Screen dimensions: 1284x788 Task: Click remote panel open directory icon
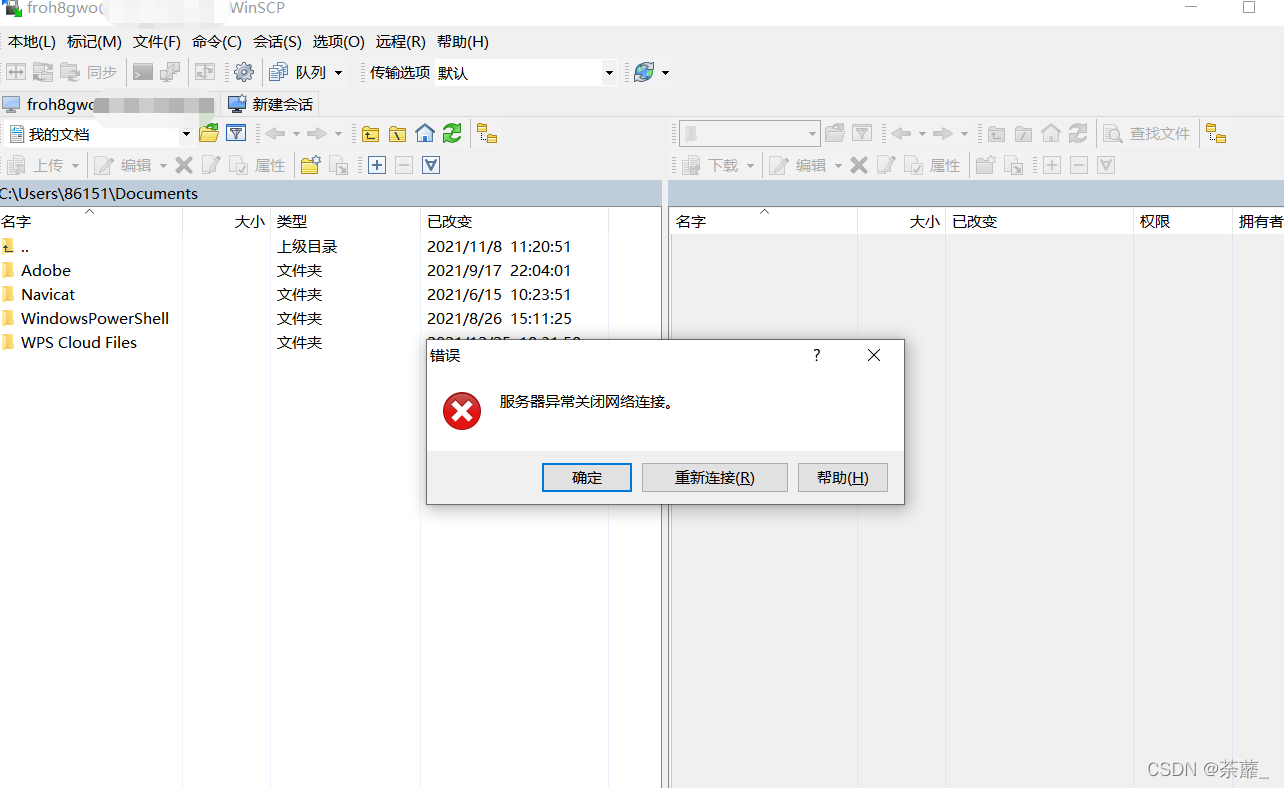point(835,133)
